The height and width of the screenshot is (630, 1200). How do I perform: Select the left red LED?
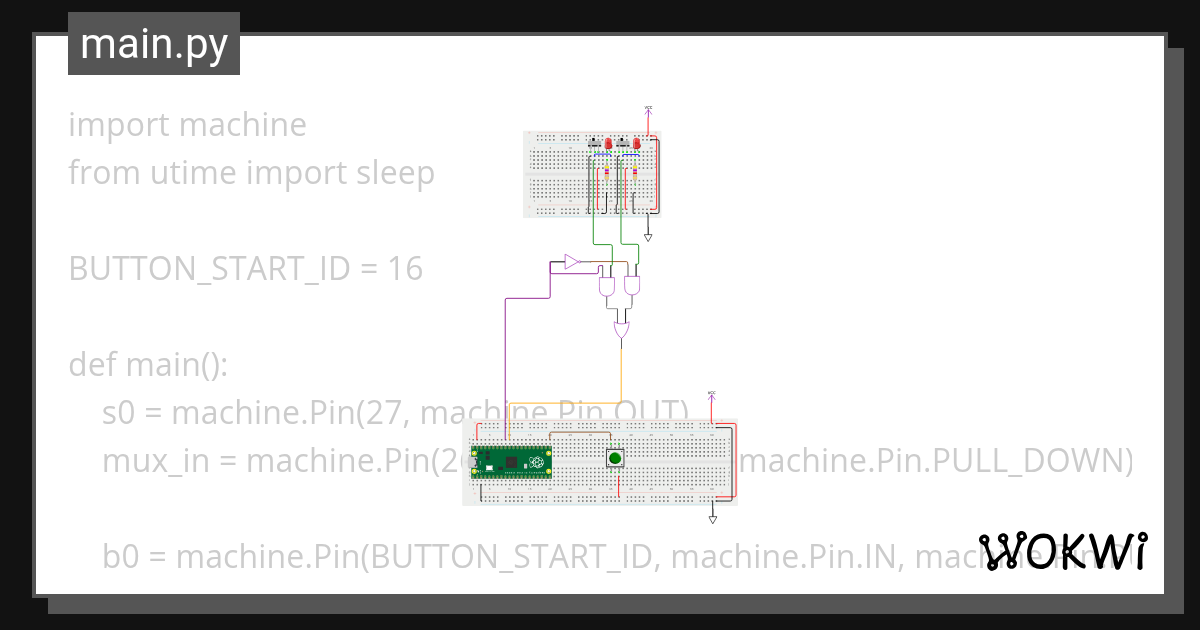(609, 144)
